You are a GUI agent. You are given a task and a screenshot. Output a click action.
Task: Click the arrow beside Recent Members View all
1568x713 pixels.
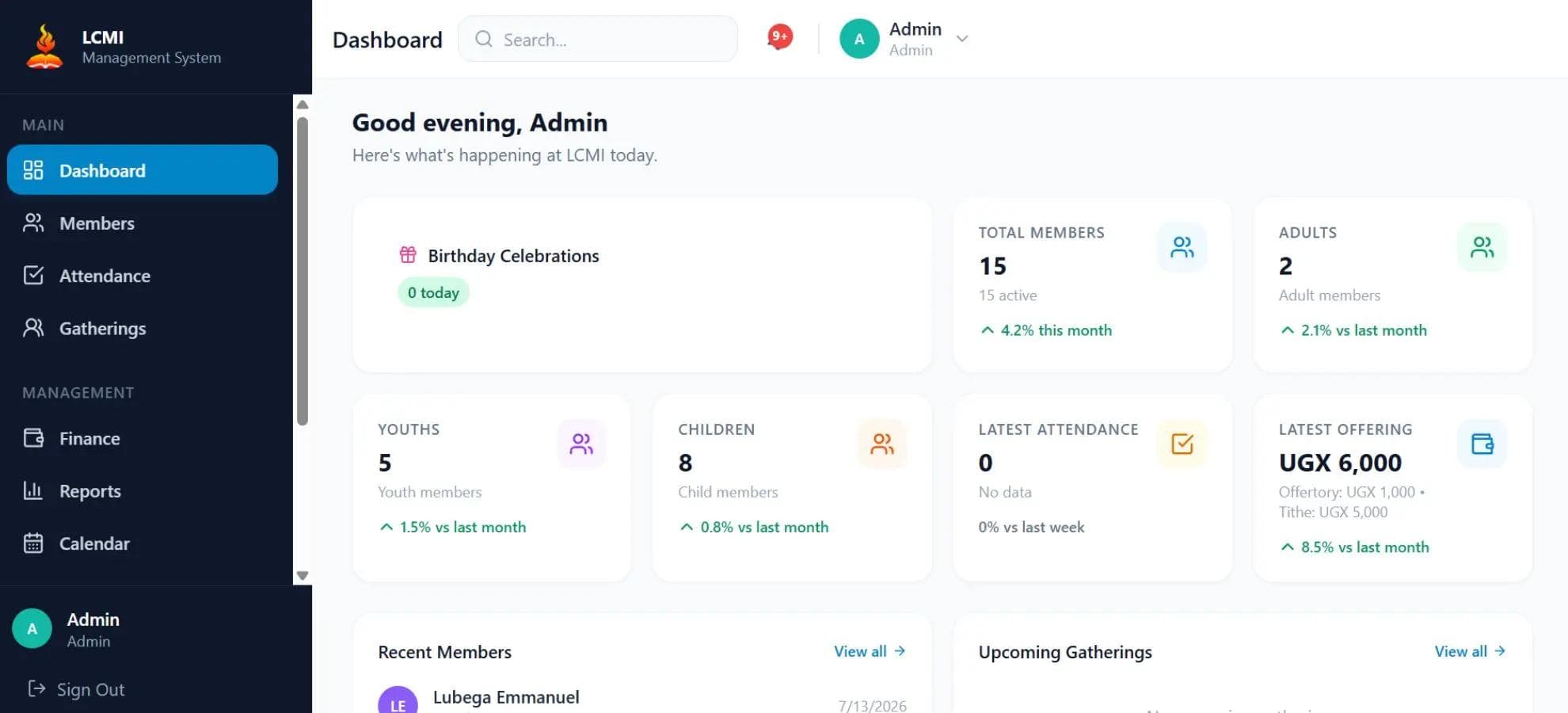point(900,650)
